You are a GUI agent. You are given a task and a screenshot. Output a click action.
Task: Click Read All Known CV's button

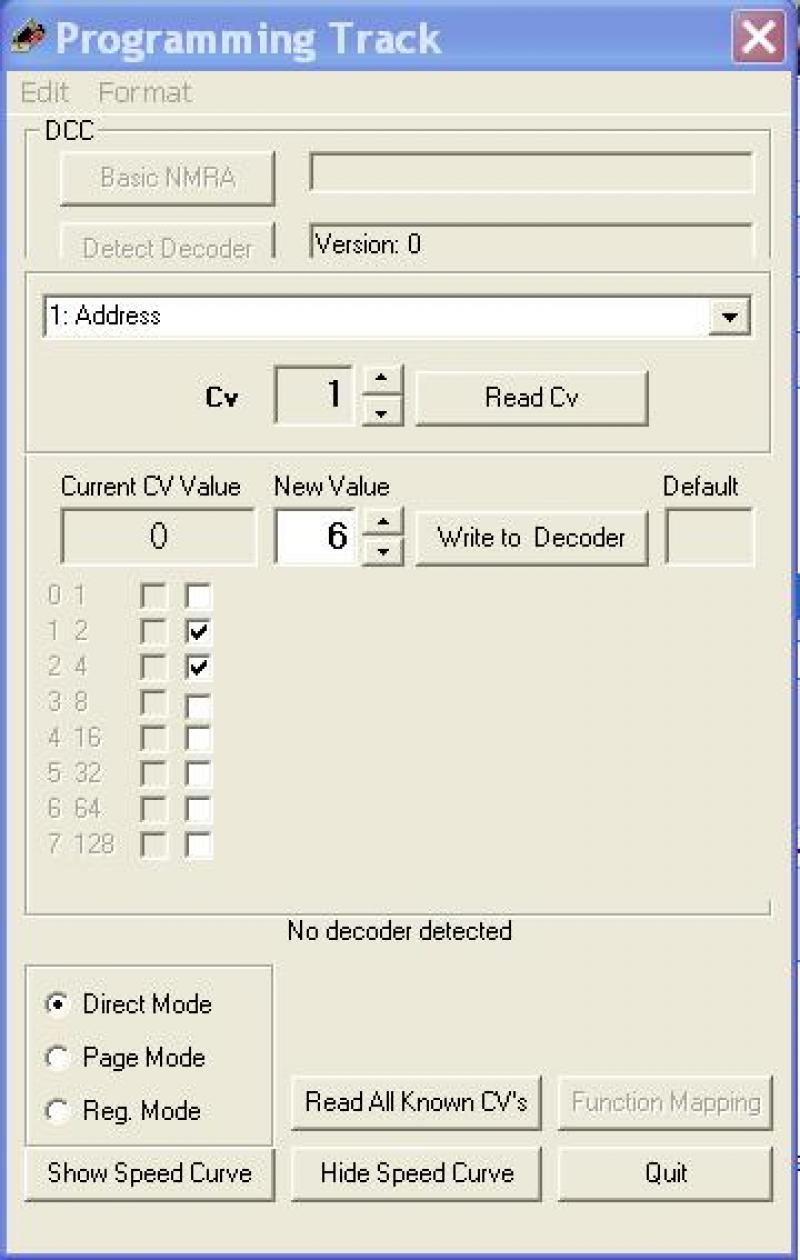click(x=416, y=1103)
